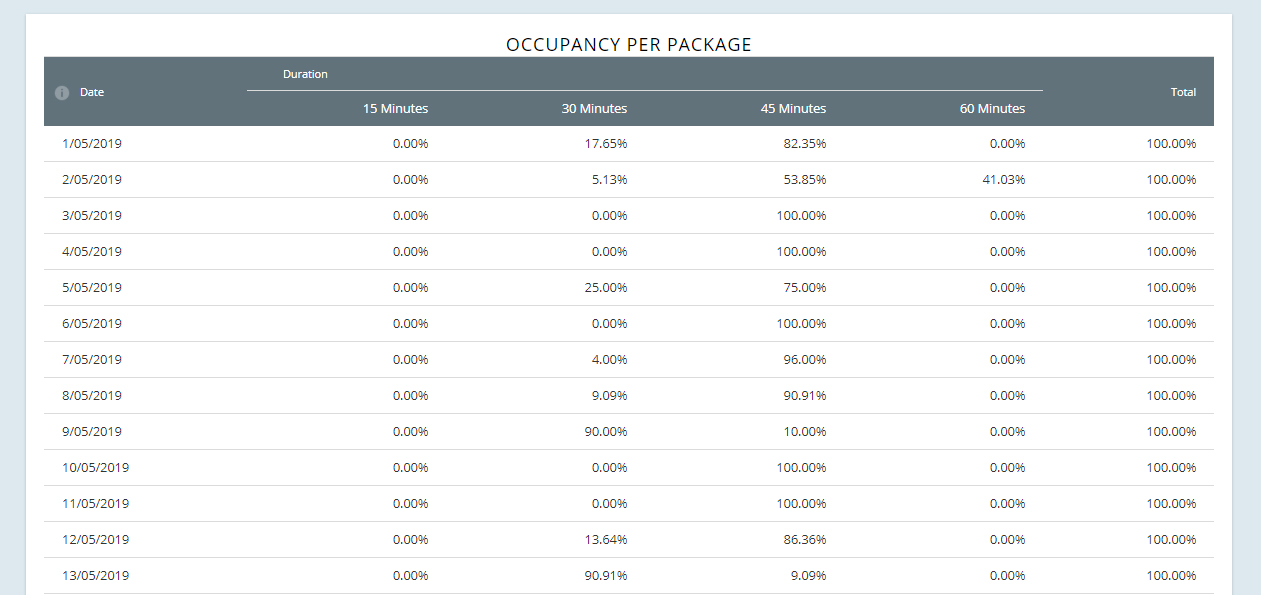Click the 15 Minutes 0.00% for 1/05/2019
This screenshot has height=595, width=1261.
[x=411, y=144]
